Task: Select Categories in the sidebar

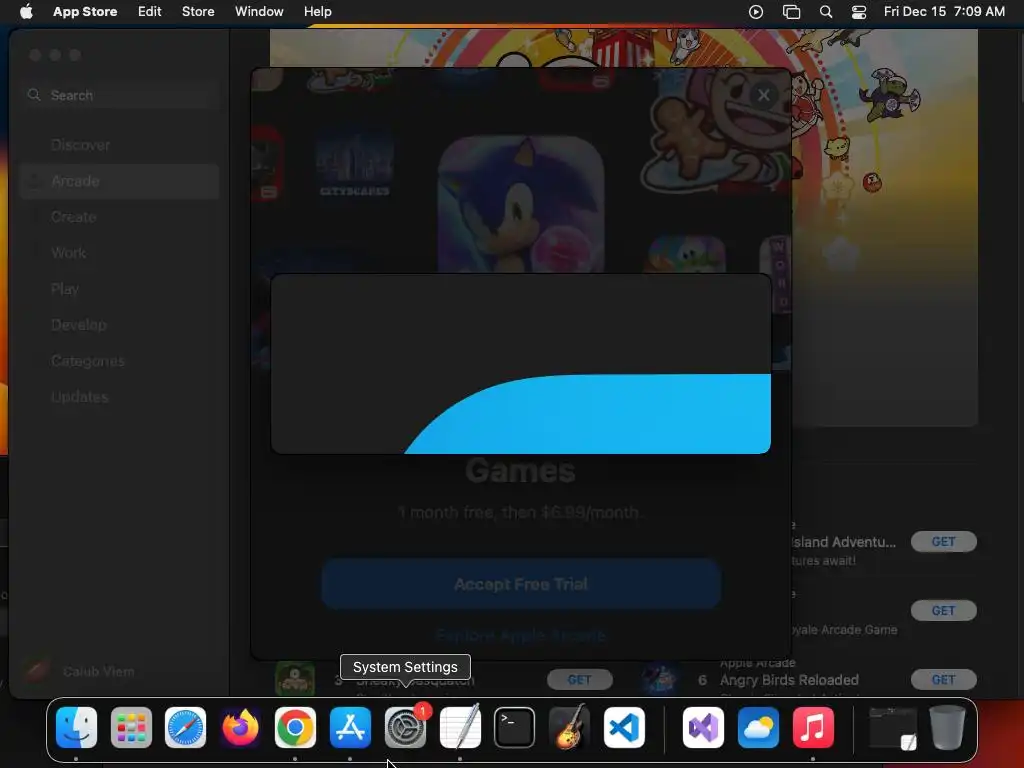Action: pyautogui.click(x=119, y=360)
